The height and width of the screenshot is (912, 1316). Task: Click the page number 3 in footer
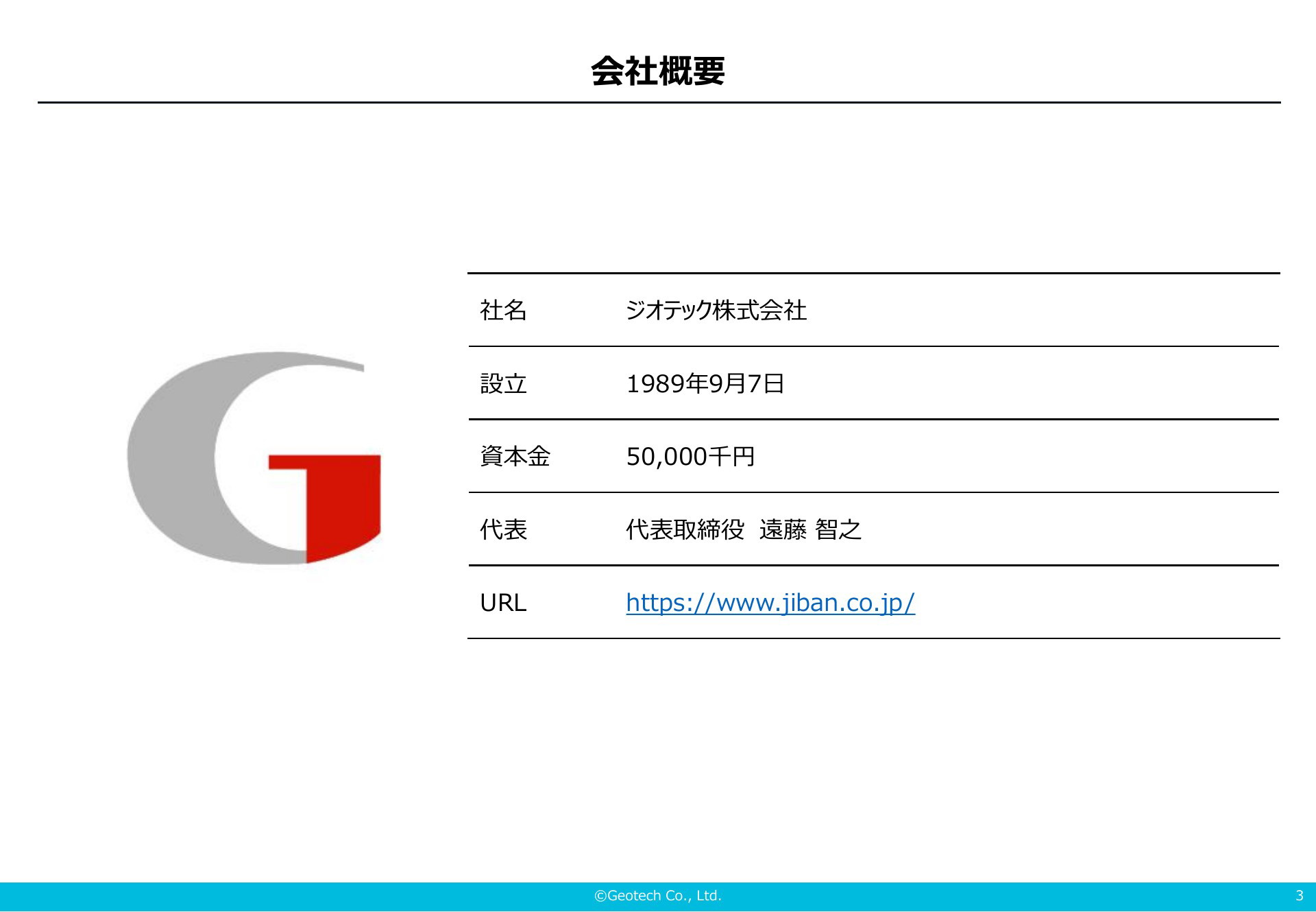[1299, 896]
